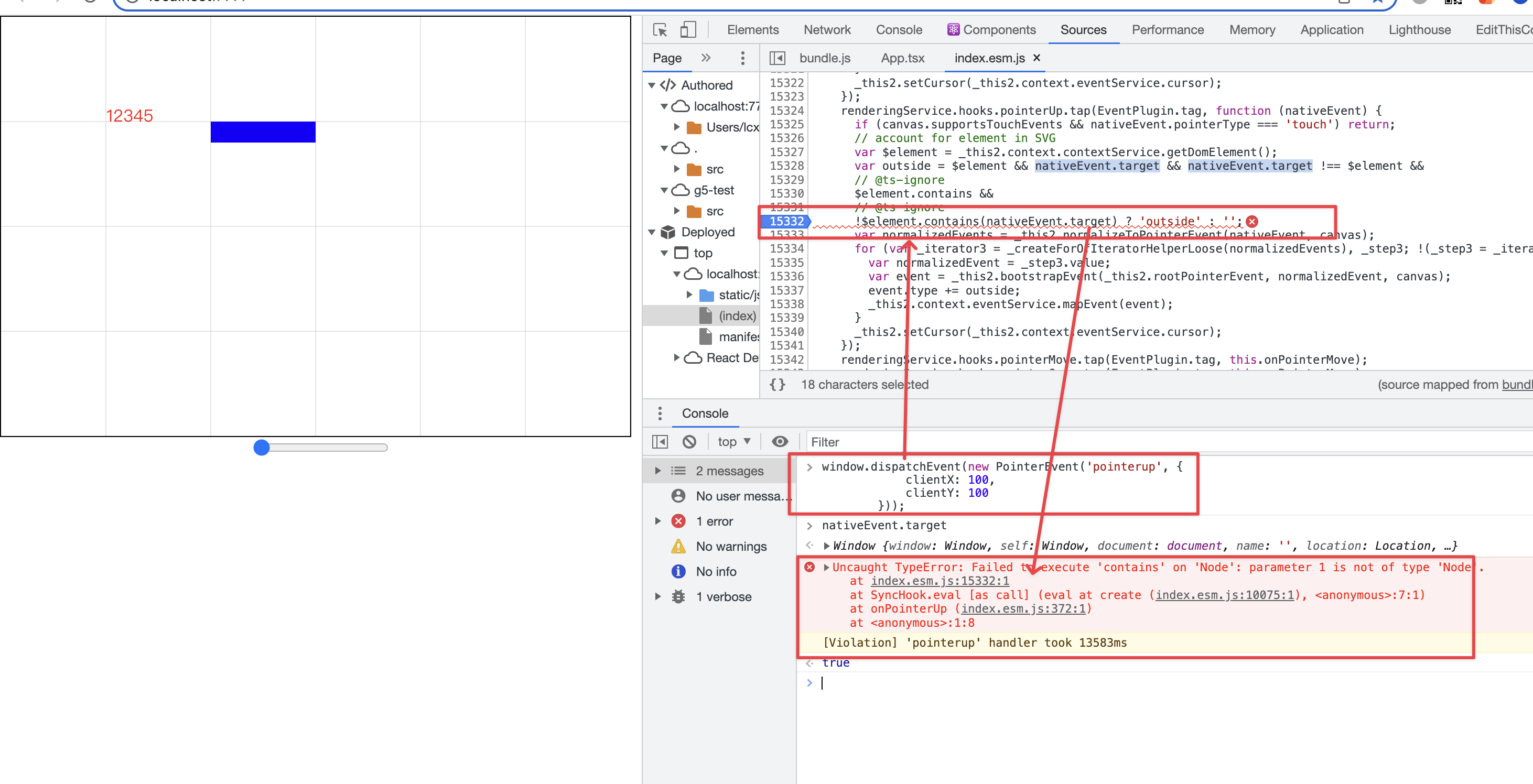Open the App.tsx source tab

[902, 58]
